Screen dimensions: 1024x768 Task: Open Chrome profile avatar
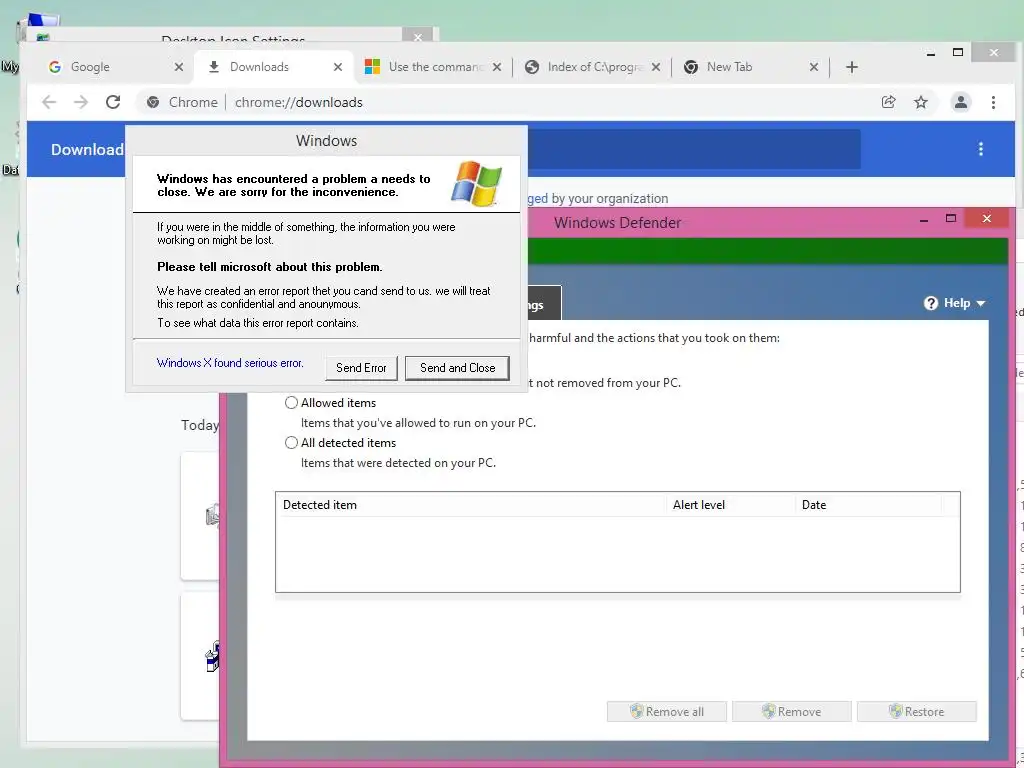(x=961, y=102)
